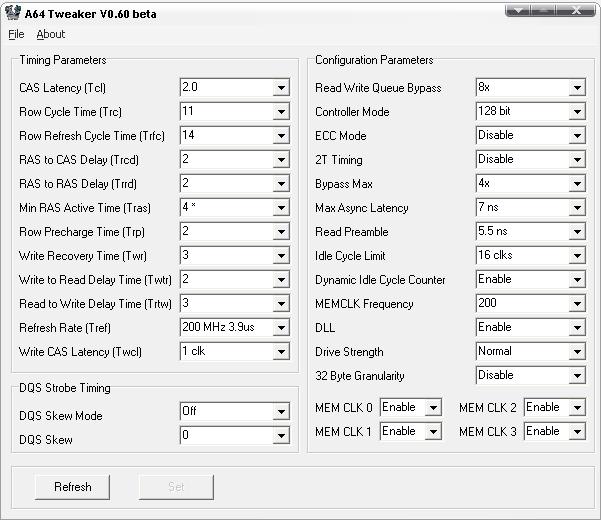Expand the Row Cycle Time (Trc) dropdown
601x520 pixels.
[235, 112]
